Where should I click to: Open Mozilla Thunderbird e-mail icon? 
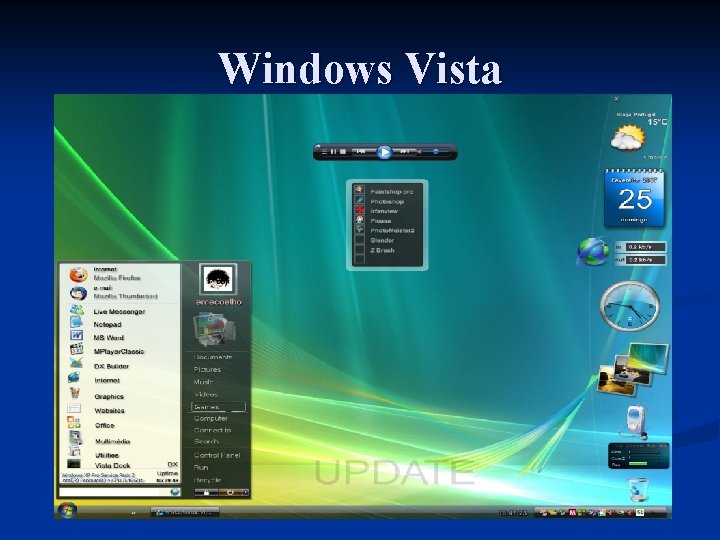(x=79, y=293)
